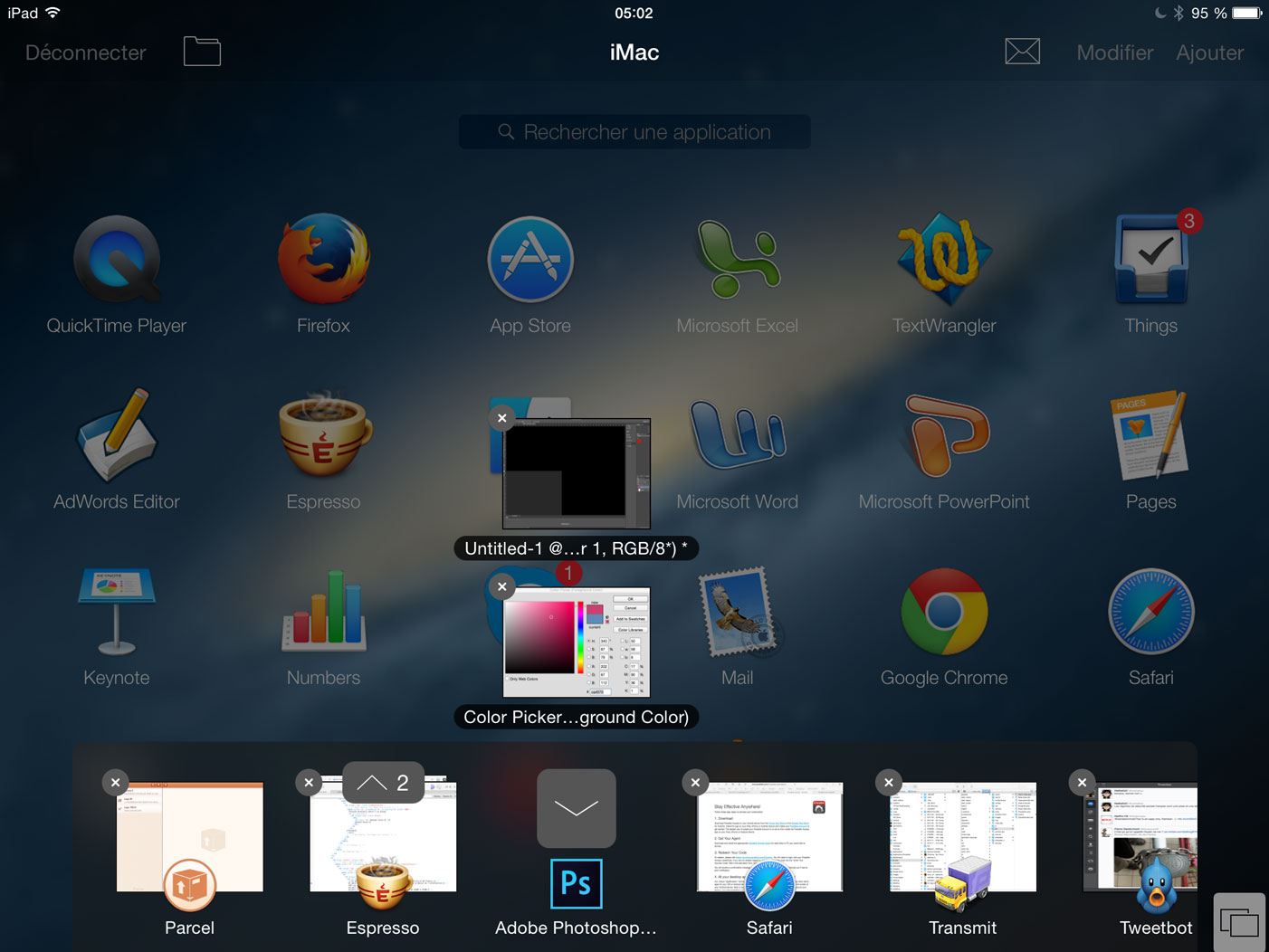Tap Ajouter in the top bar
Screen dimensions: 1269x952
tap(1210, 52)
